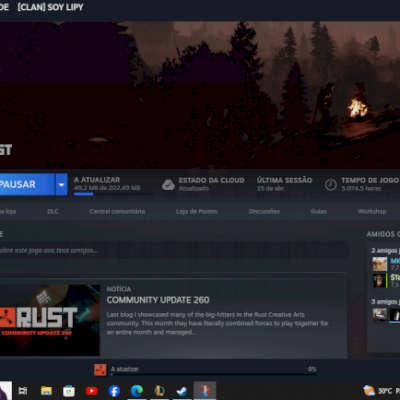The width and height of the screenshot is (400, 400).
Task: Open the COMMUNITY UPDATE 260 news title
Action: pos(158,300)
